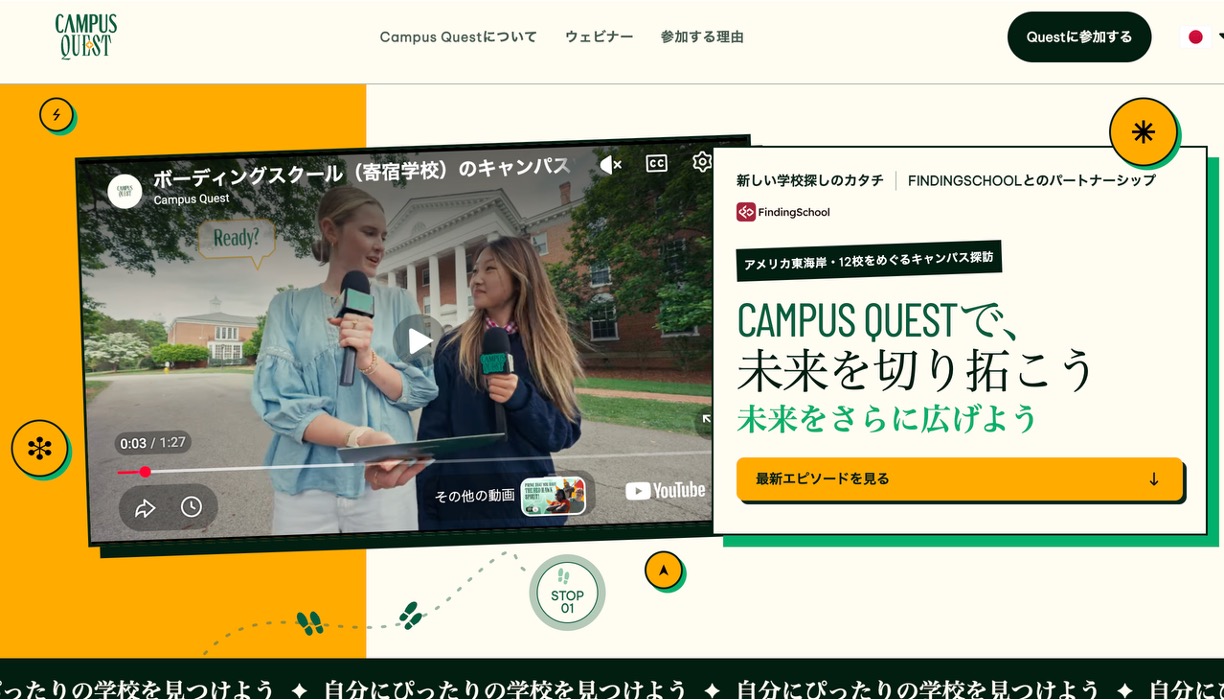The image size is (1224, 700).
Task: Click the 未来をさらに広げよう green text
Action: point(888,418)
